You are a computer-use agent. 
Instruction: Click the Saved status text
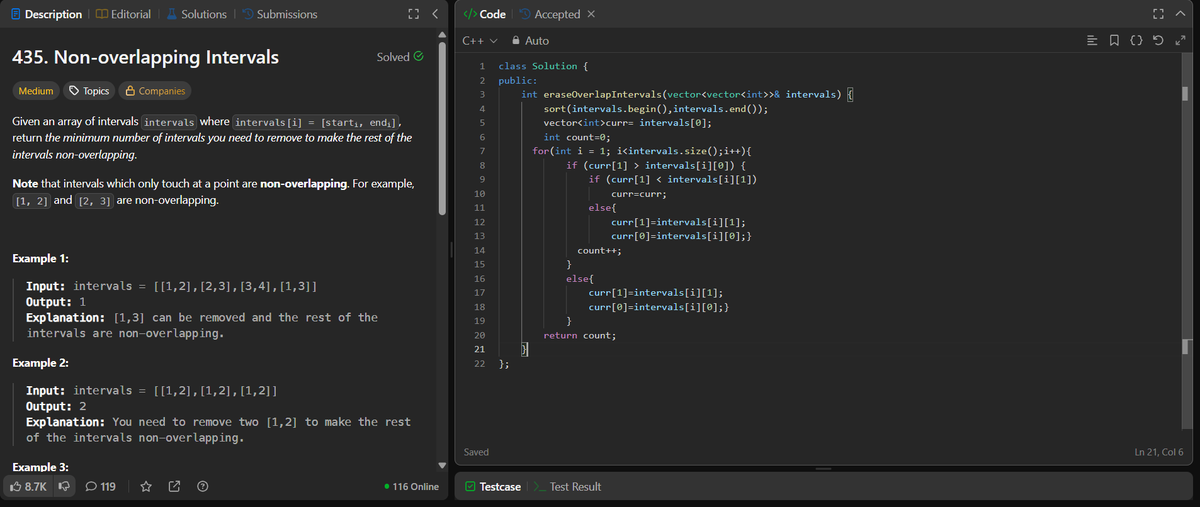477,453
